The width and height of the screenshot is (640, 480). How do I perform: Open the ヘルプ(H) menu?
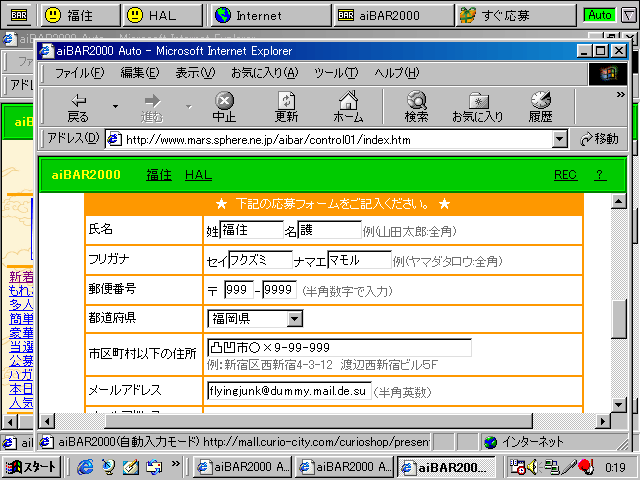pos(397,73)
